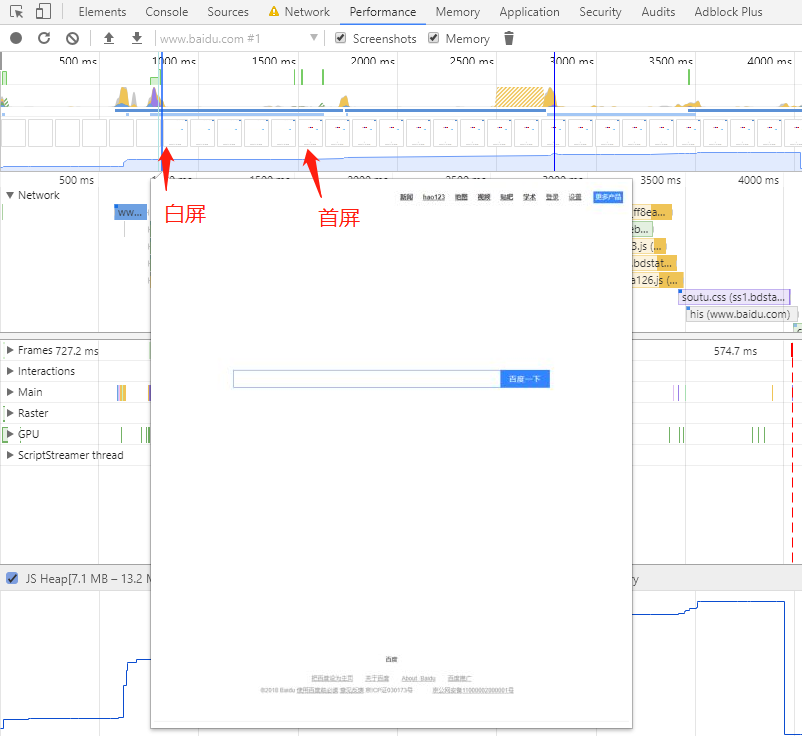This screenshot has height=736, width=802.
Task: Click the reload and profile icon
Action: [x=44, y=38]
